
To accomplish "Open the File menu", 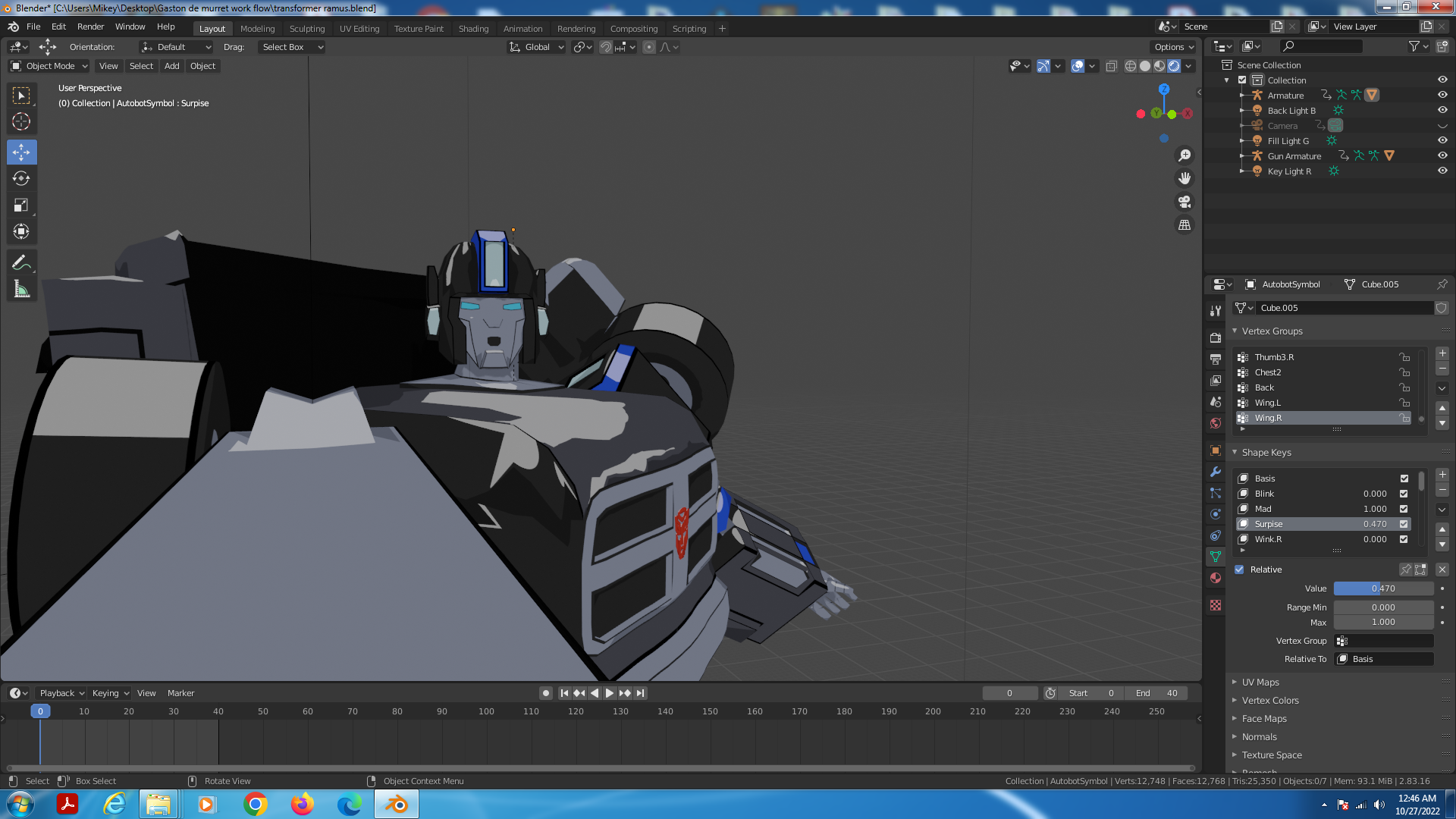I will pos(33,27).
